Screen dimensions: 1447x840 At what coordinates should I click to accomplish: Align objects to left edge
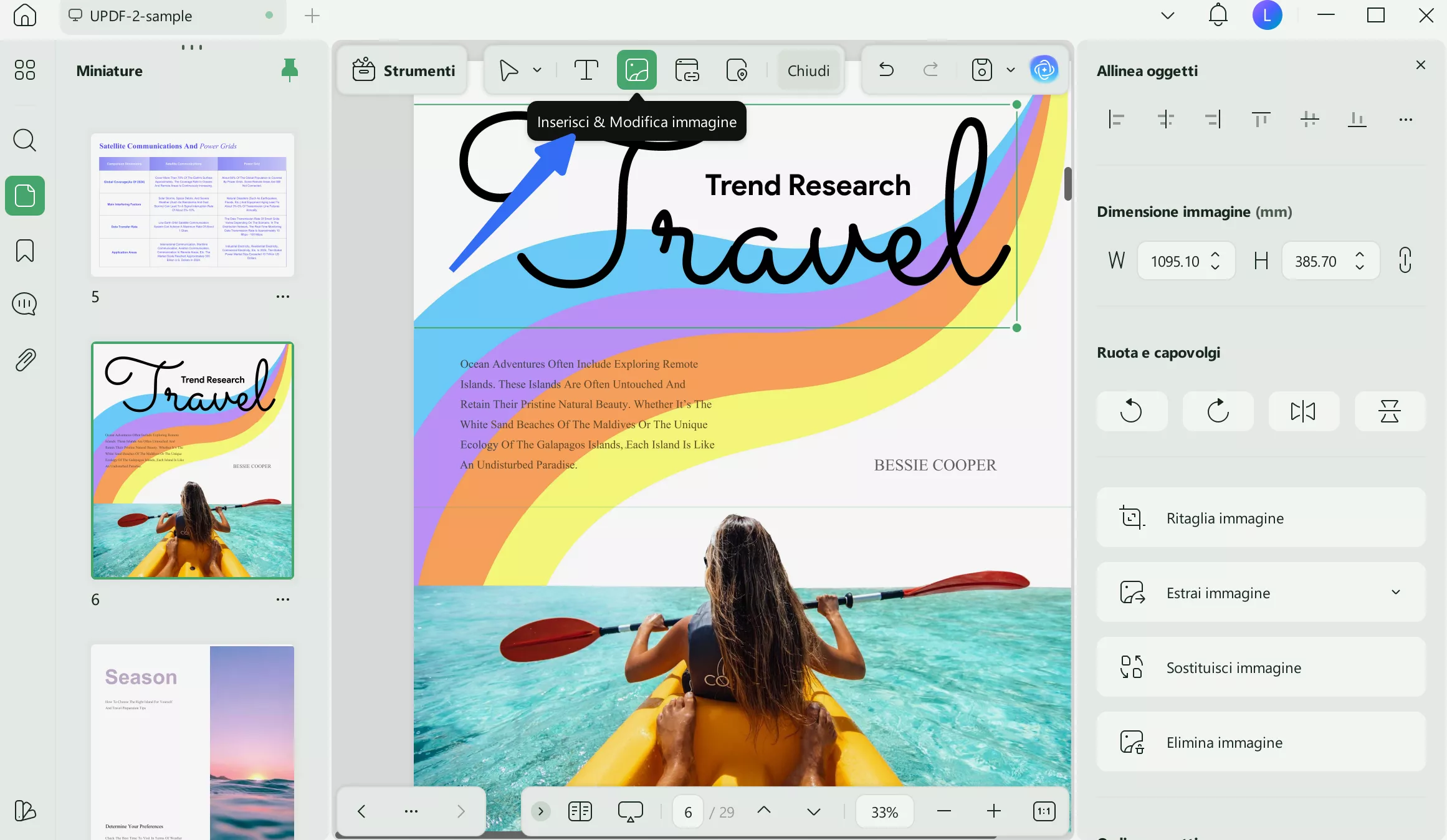(x=1116, y=119)
